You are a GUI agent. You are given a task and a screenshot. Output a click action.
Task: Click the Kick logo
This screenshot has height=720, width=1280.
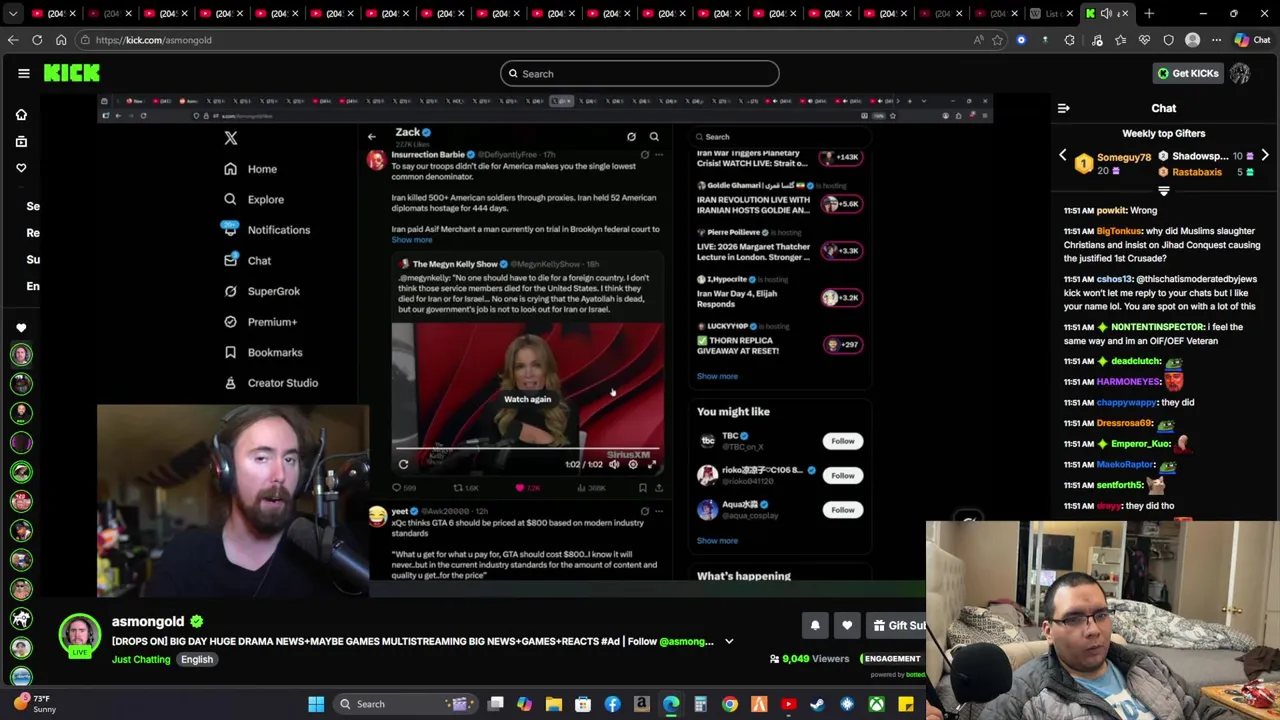[x=71, y=73]
